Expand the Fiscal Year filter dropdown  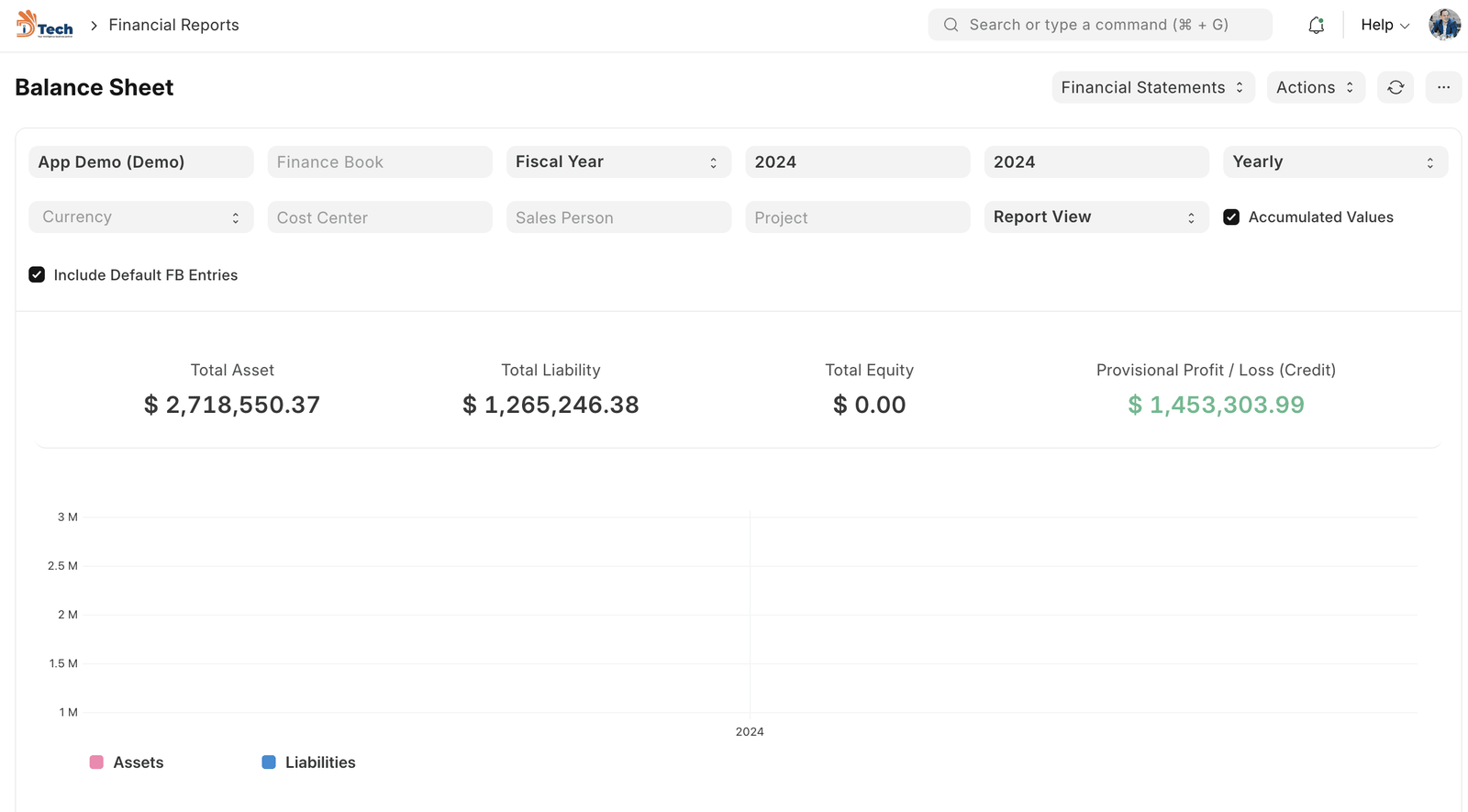(x=617, y=162)
